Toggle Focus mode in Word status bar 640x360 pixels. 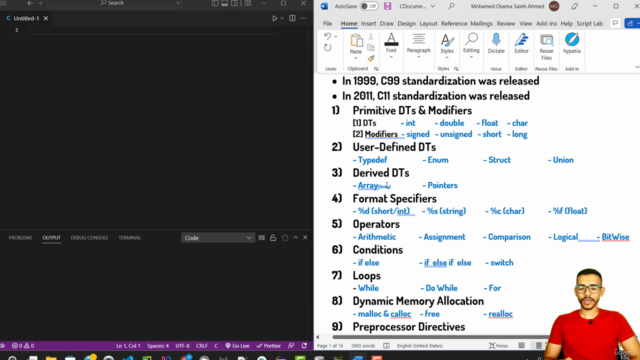pos(498,346)
